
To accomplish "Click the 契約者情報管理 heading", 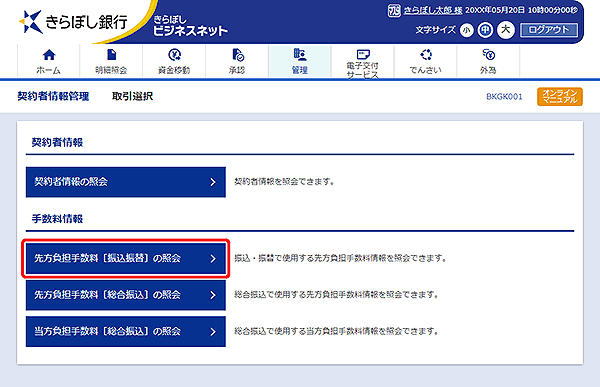I will (x=53, y=96).
